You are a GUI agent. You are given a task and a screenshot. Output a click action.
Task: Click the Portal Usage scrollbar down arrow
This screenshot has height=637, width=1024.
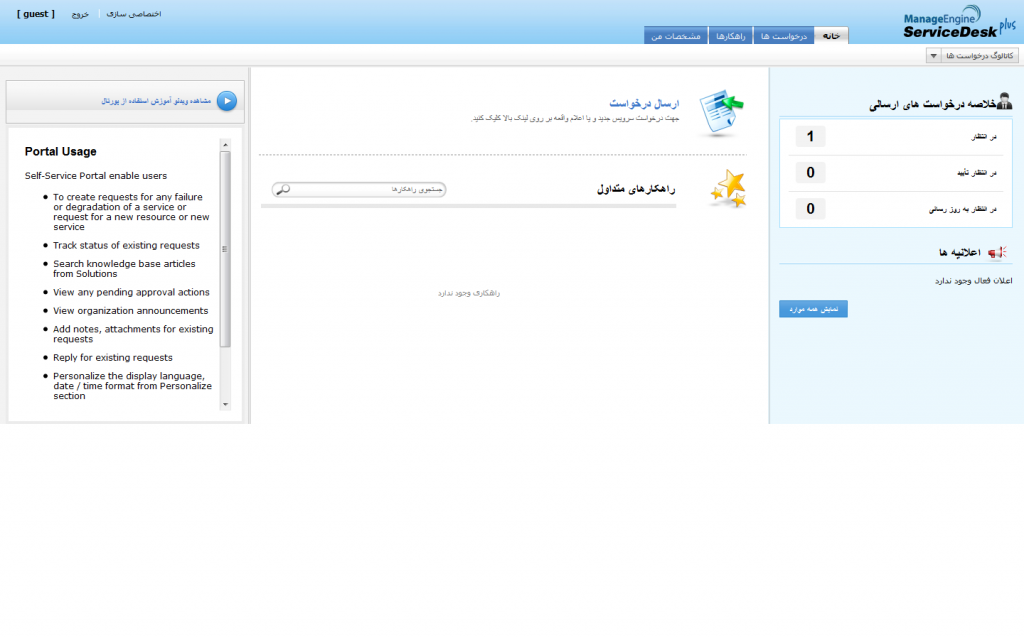pyautogui.click(x=225, y=404)
